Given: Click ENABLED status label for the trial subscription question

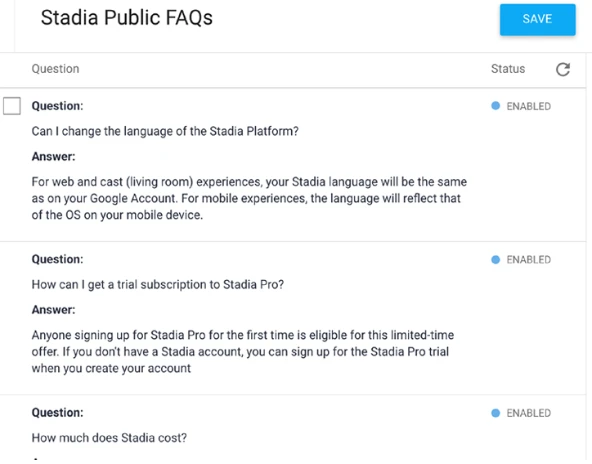Looking at the screenshot, I should (x=528, y=260).
